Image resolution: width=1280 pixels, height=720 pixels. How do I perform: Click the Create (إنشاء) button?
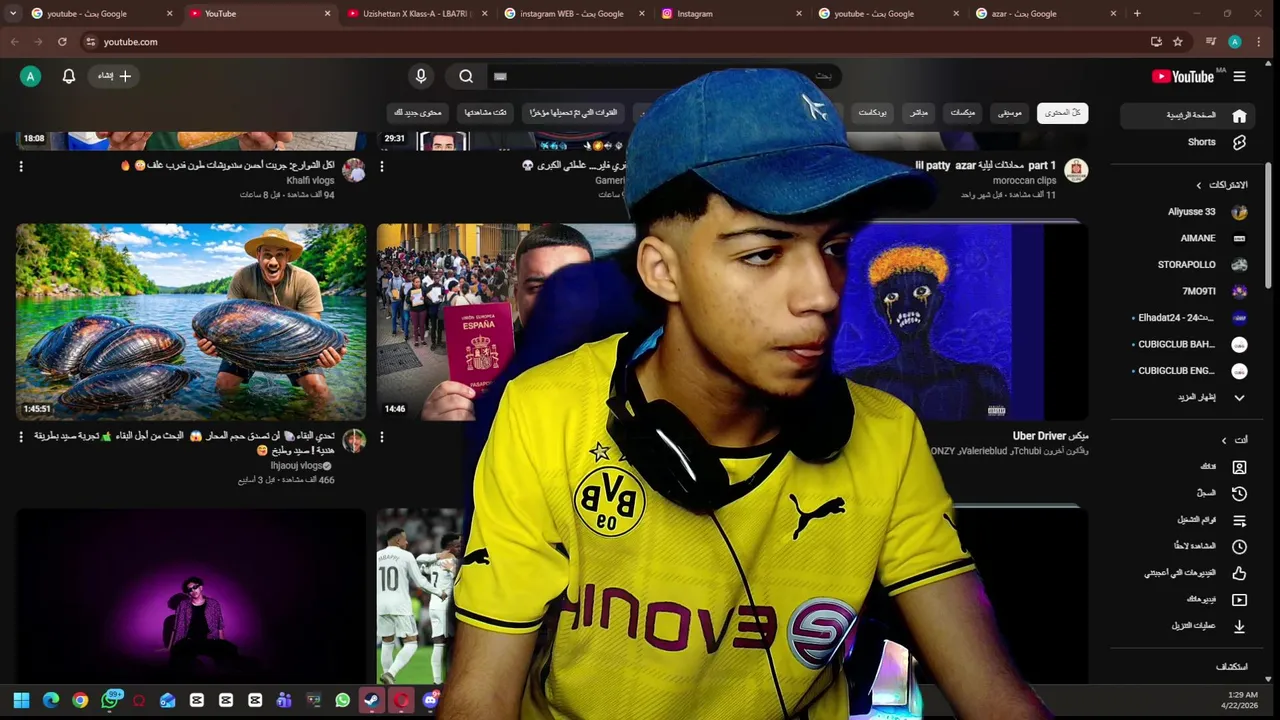point(114,76)
